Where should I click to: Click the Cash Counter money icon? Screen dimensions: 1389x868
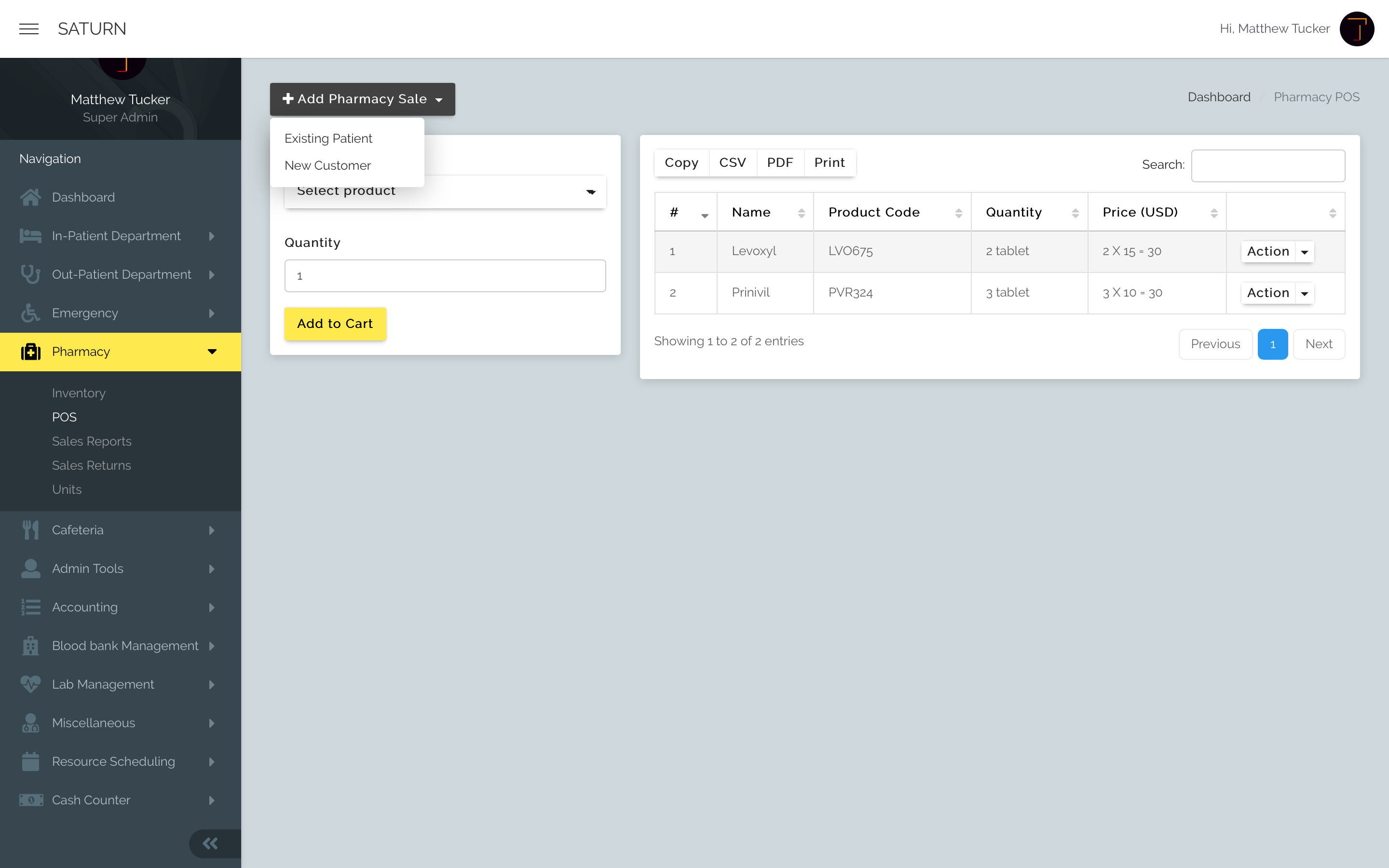pos(30,800)
